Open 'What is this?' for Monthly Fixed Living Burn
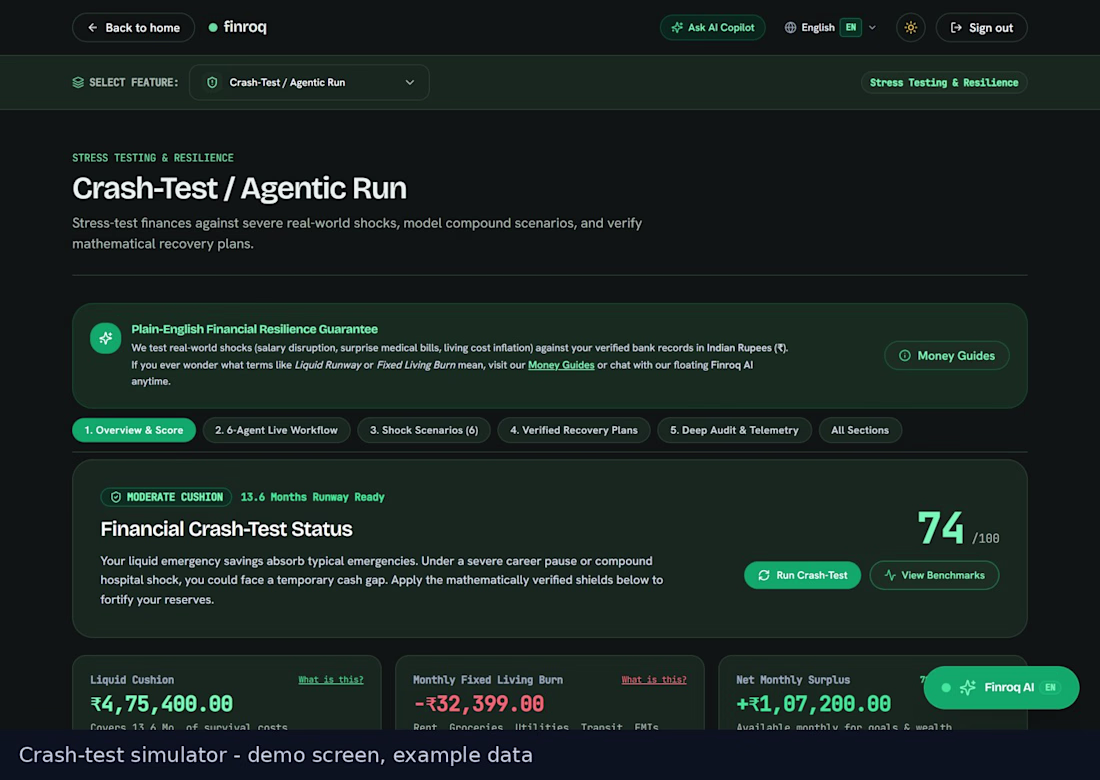This screenshot has width=1100, height=780. point(654,679)
